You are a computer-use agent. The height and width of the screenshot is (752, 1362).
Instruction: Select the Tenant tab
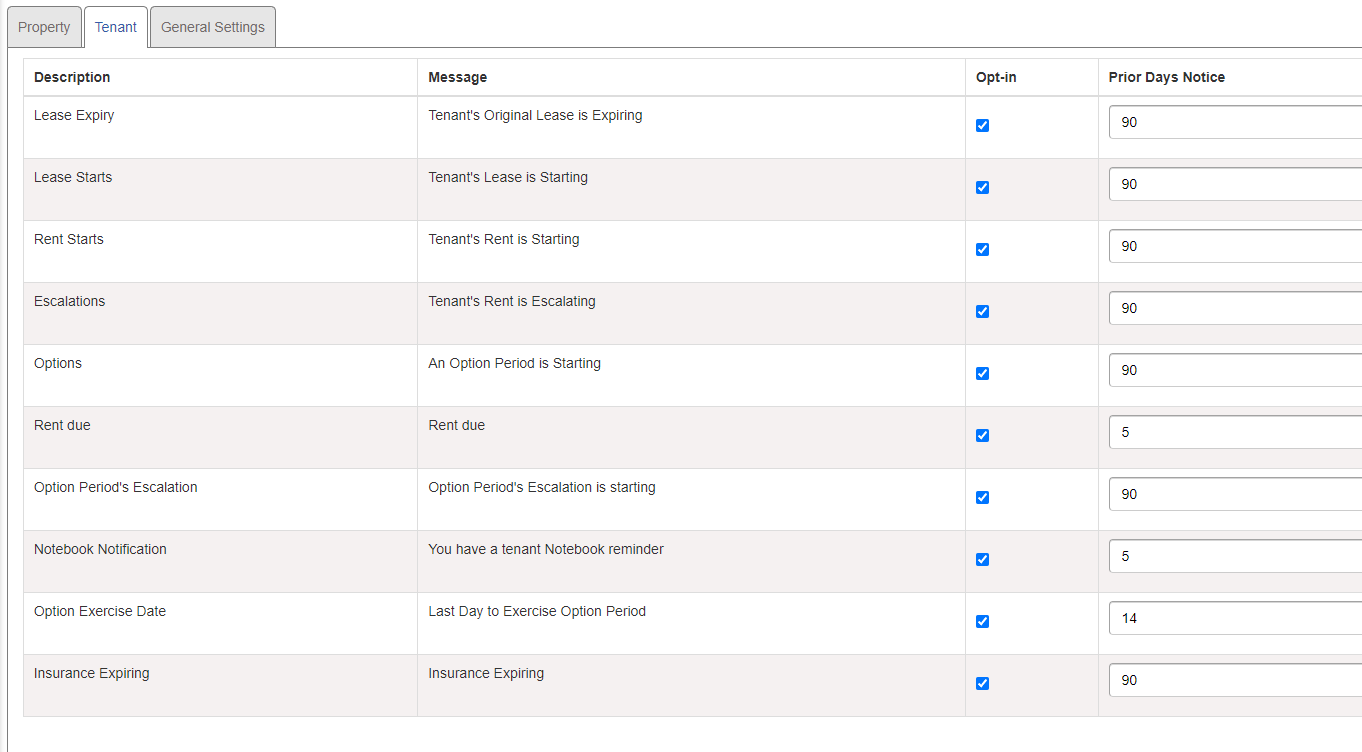point(116,27)
